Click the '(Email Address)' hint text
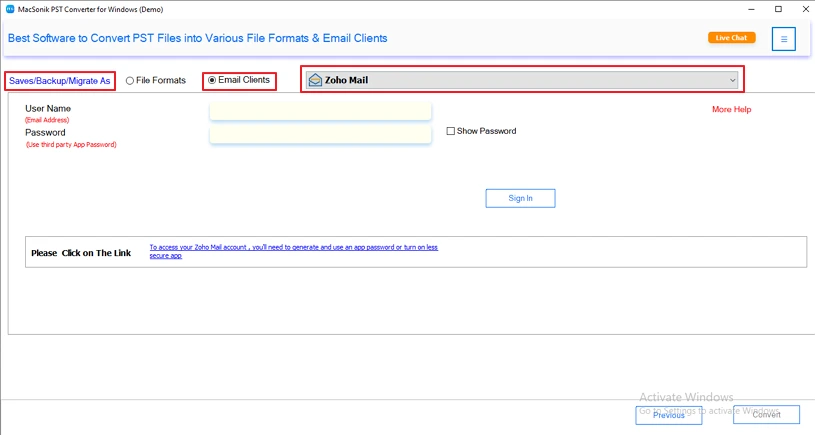Viewport: 815px width, 435px height. (47, 120)
